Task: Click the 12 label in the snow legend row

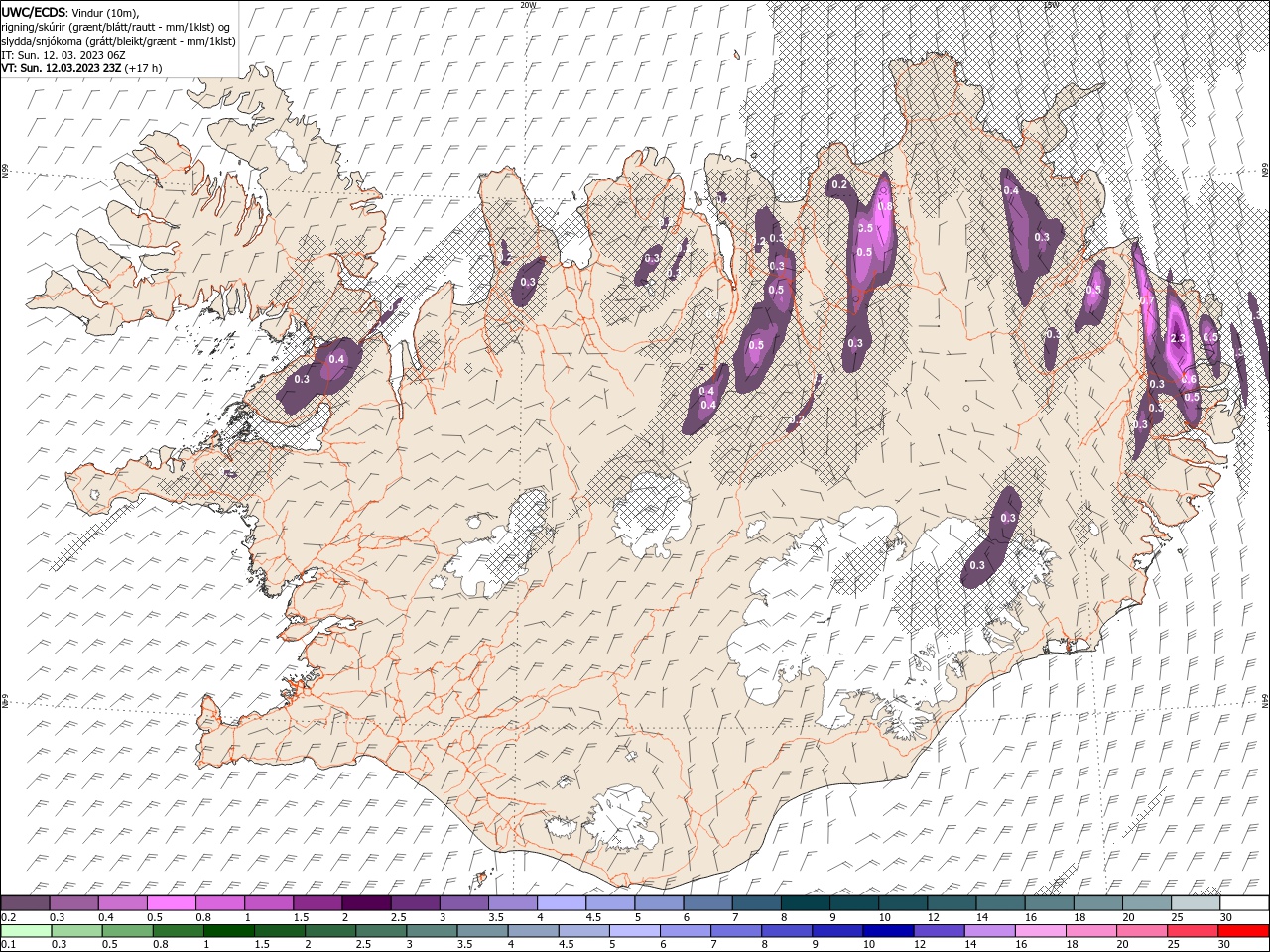Action: (934, 917)
